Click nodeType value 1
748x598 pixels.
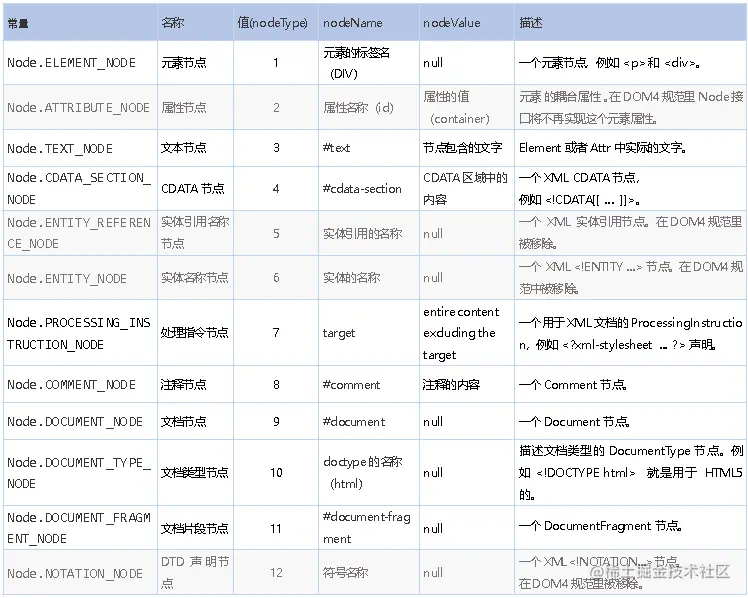point(276,62)
